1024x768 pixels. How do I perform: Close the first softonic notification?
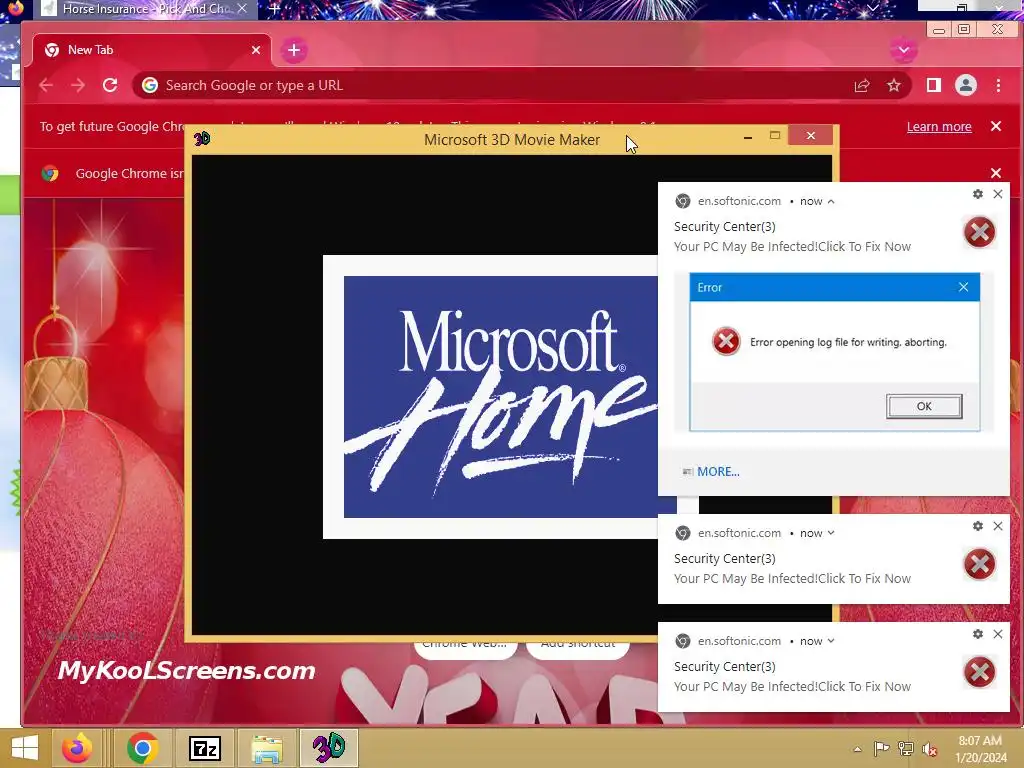pyautogui.click(x=998, y=194)
